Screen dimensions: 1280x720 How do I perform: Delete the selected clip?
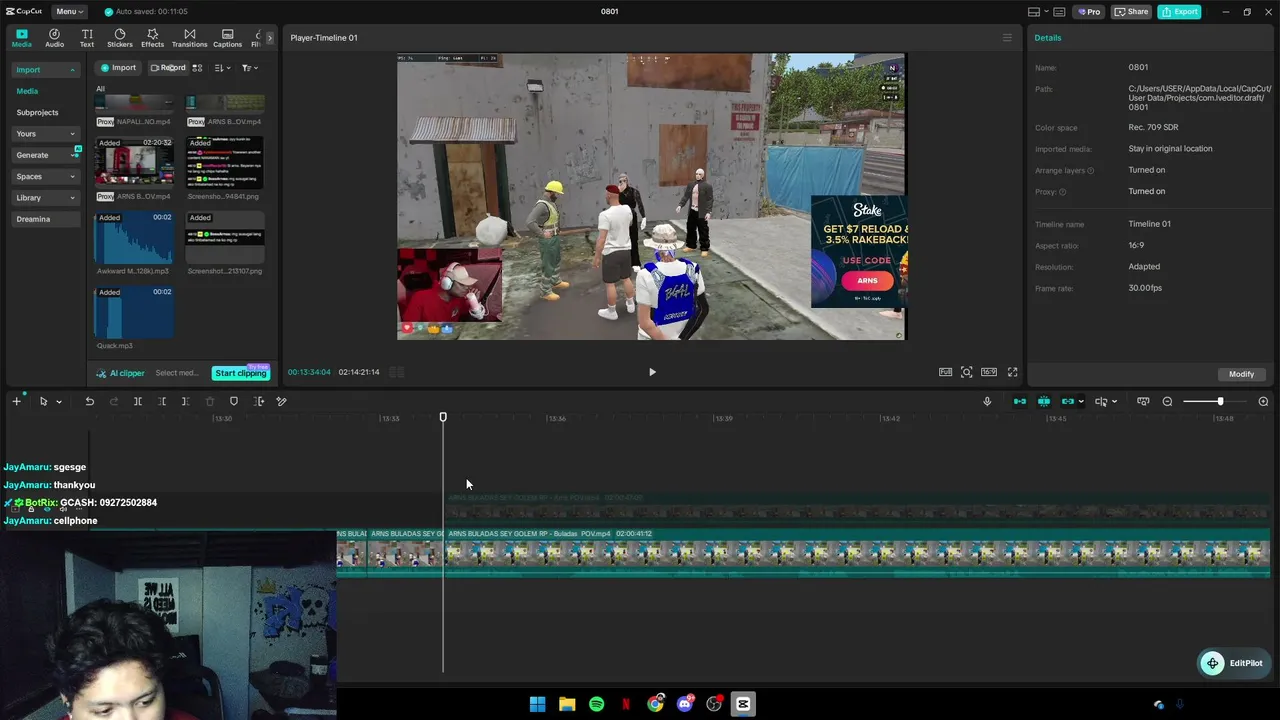(x=210, y=401)
